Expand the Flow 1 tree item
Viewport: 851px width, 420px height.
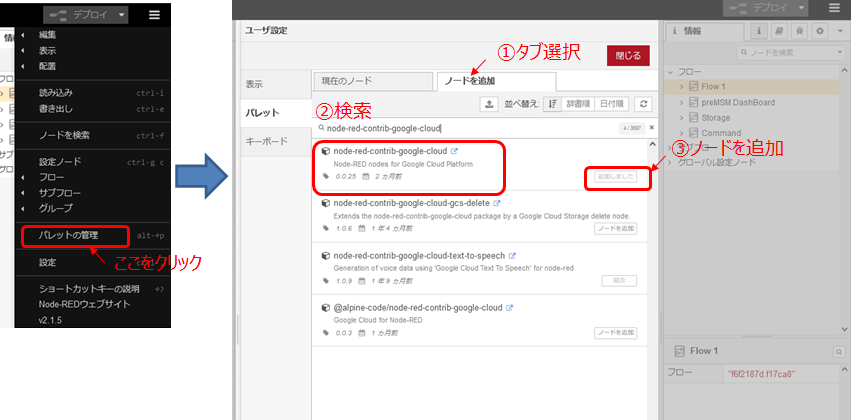coord(681,87)
